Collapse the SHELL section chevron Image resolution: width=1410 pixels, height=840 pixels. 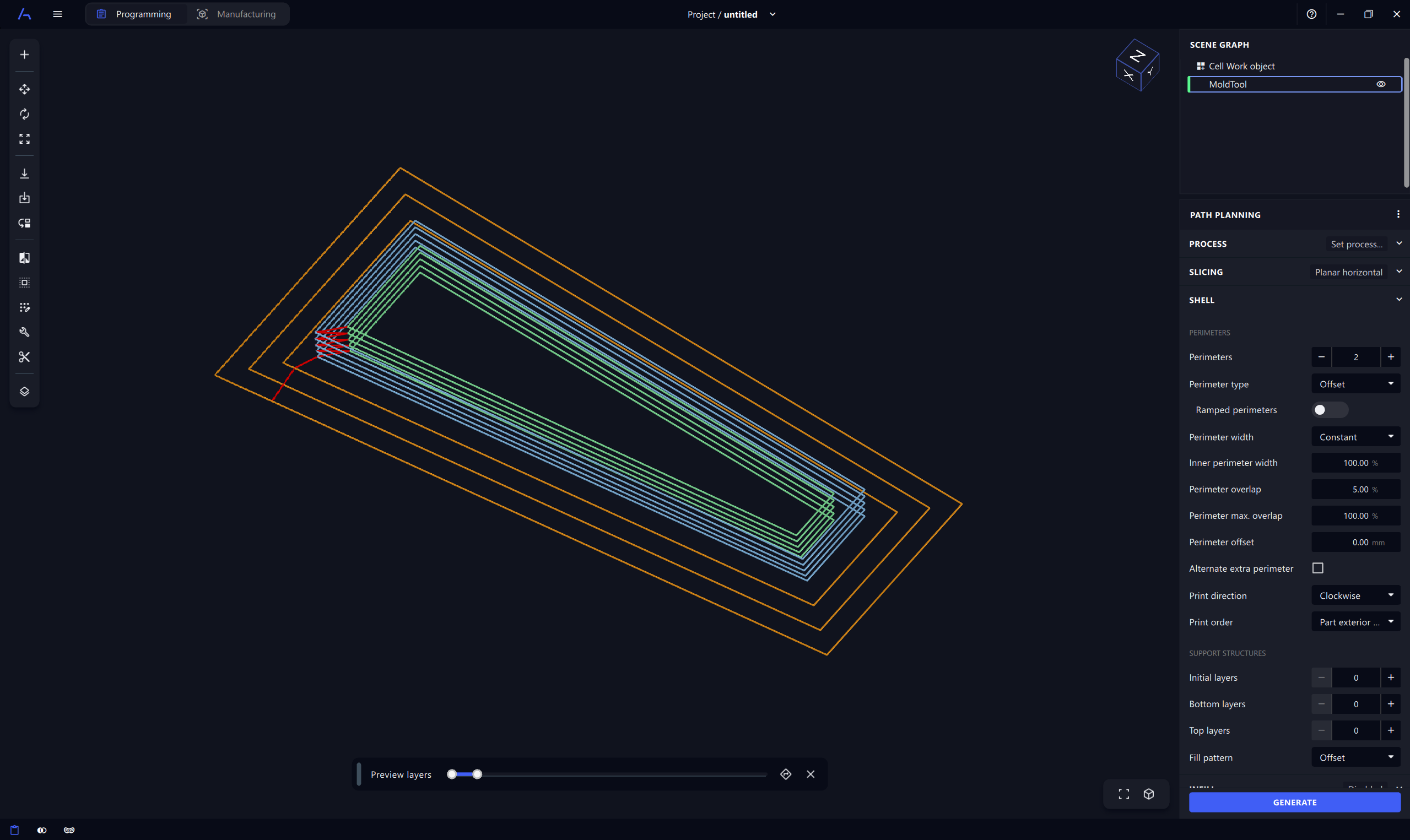[1398, 300]
